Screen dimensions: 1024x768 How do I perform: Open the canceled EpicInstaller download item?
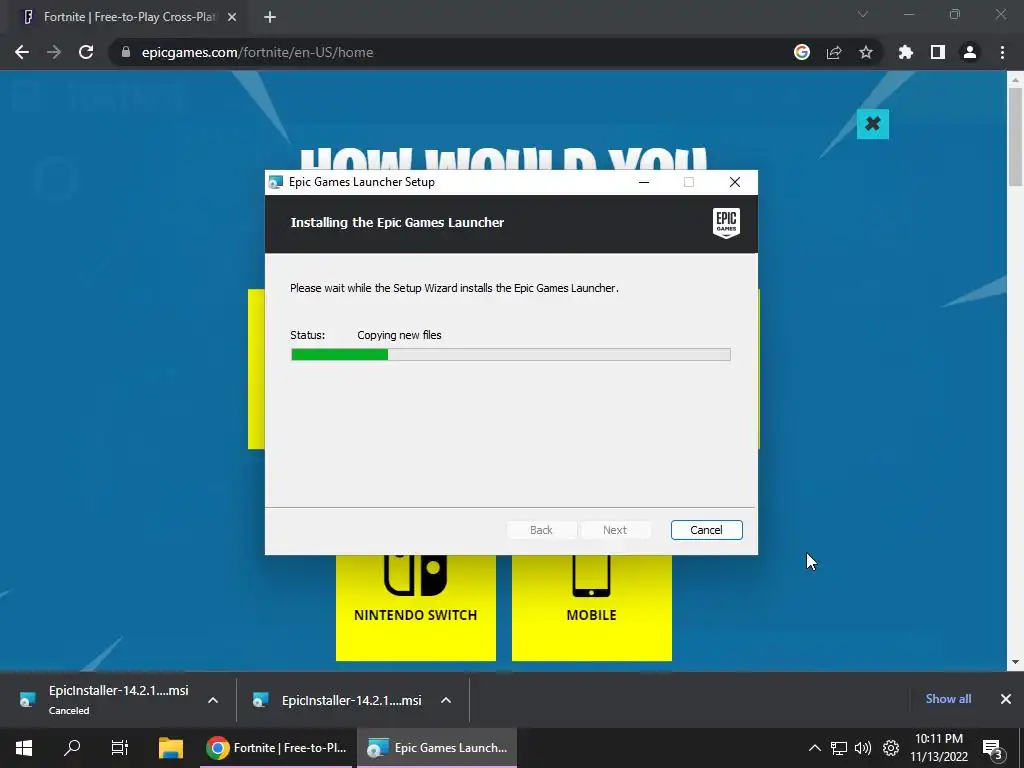104,699
